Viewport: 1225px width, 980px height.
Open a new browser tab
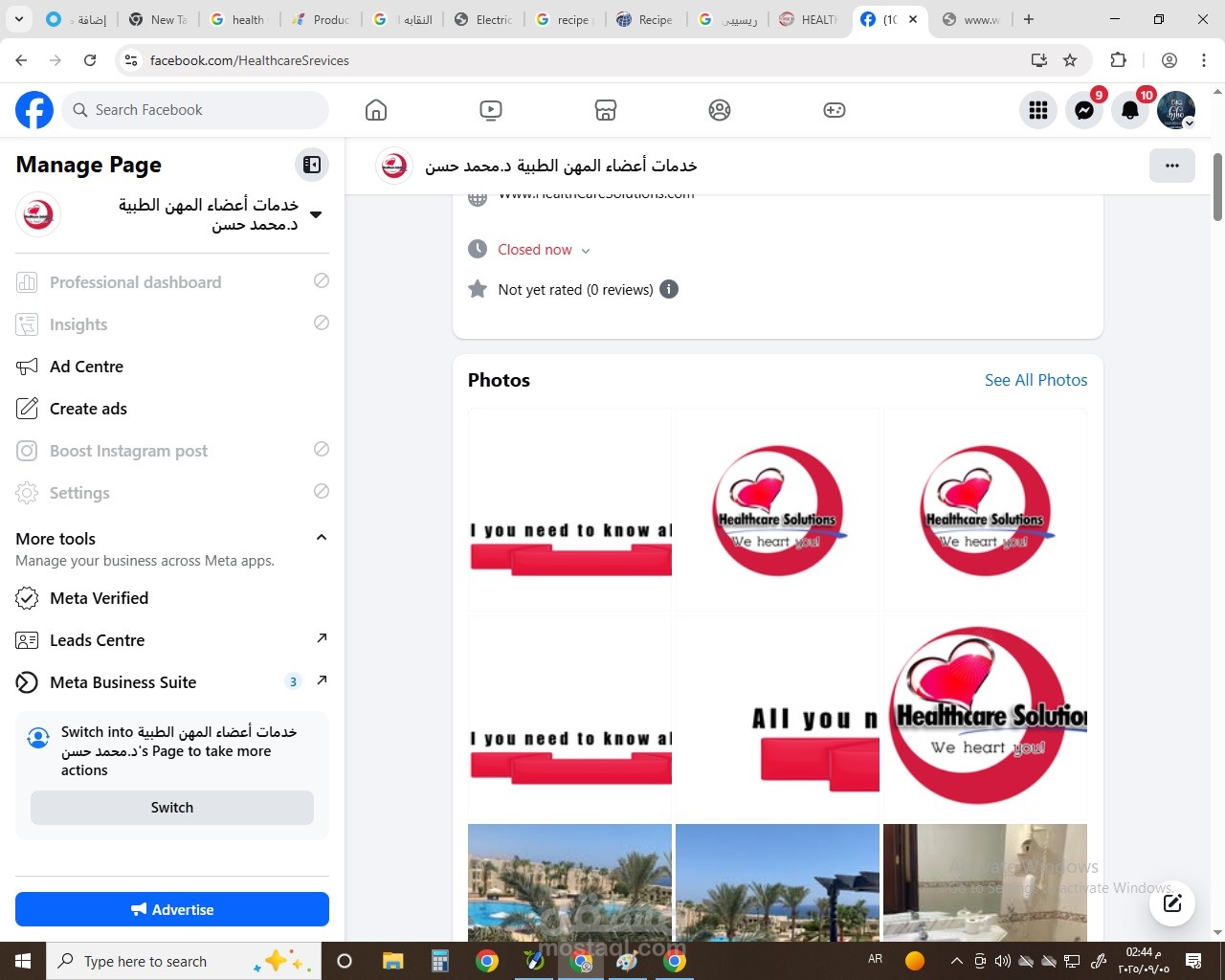click(x=1029, y=19)
